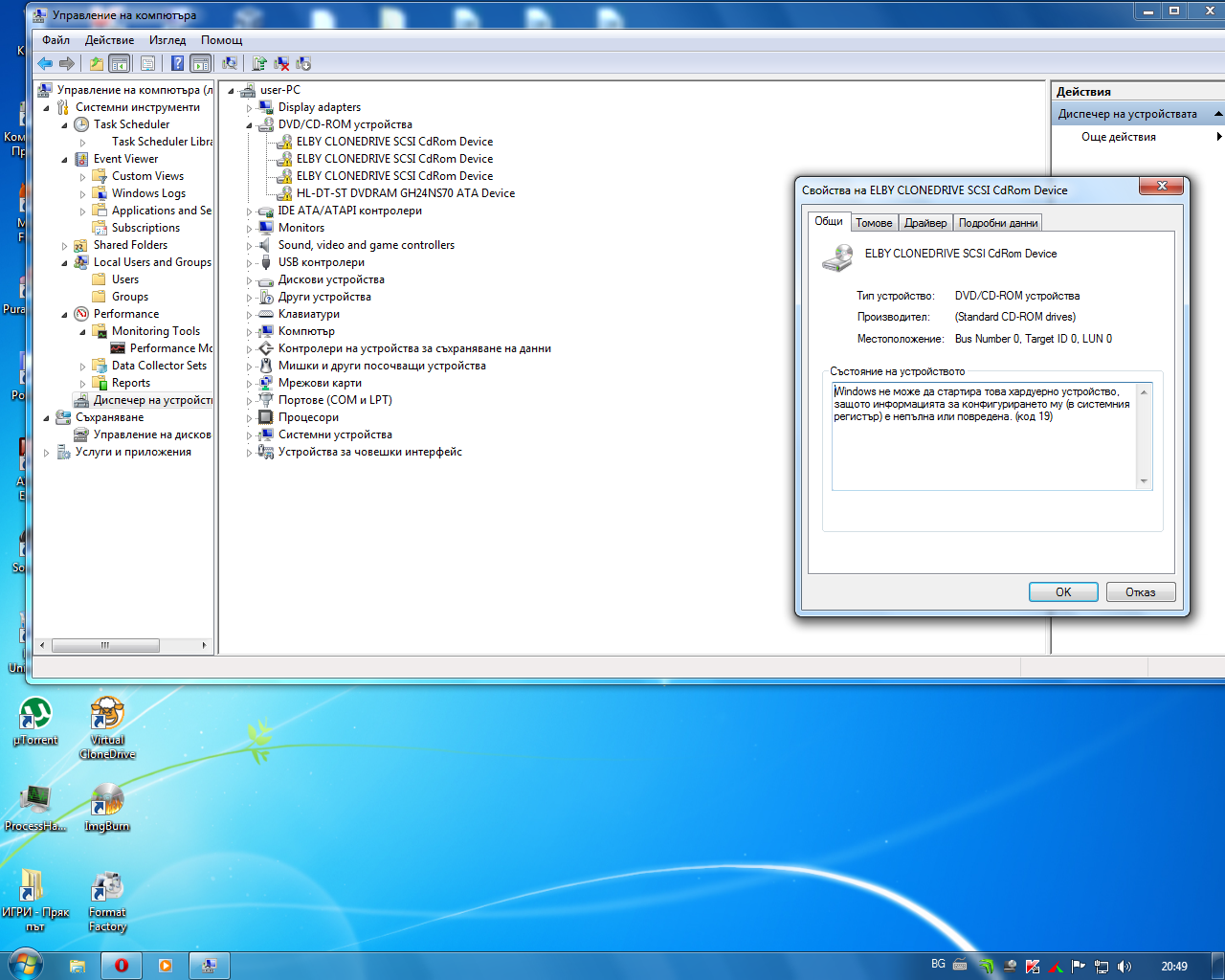Click Kaspersky icon in system tray
The height and width of the screenshot is (980, 1225).
[x=1033, y=967]
